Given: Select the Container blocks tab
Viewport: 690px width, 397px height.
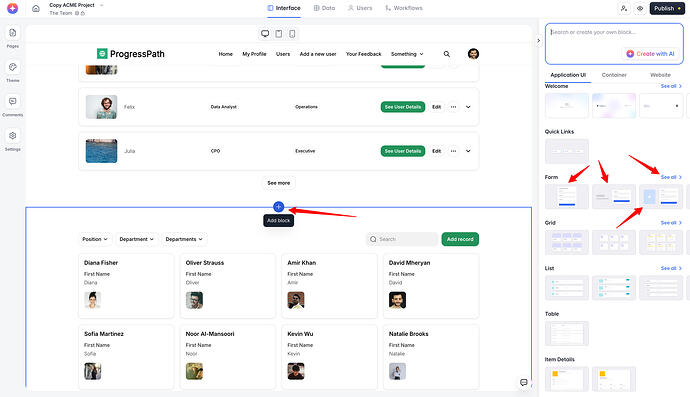Looking at the screenshot, I should 614,75.
